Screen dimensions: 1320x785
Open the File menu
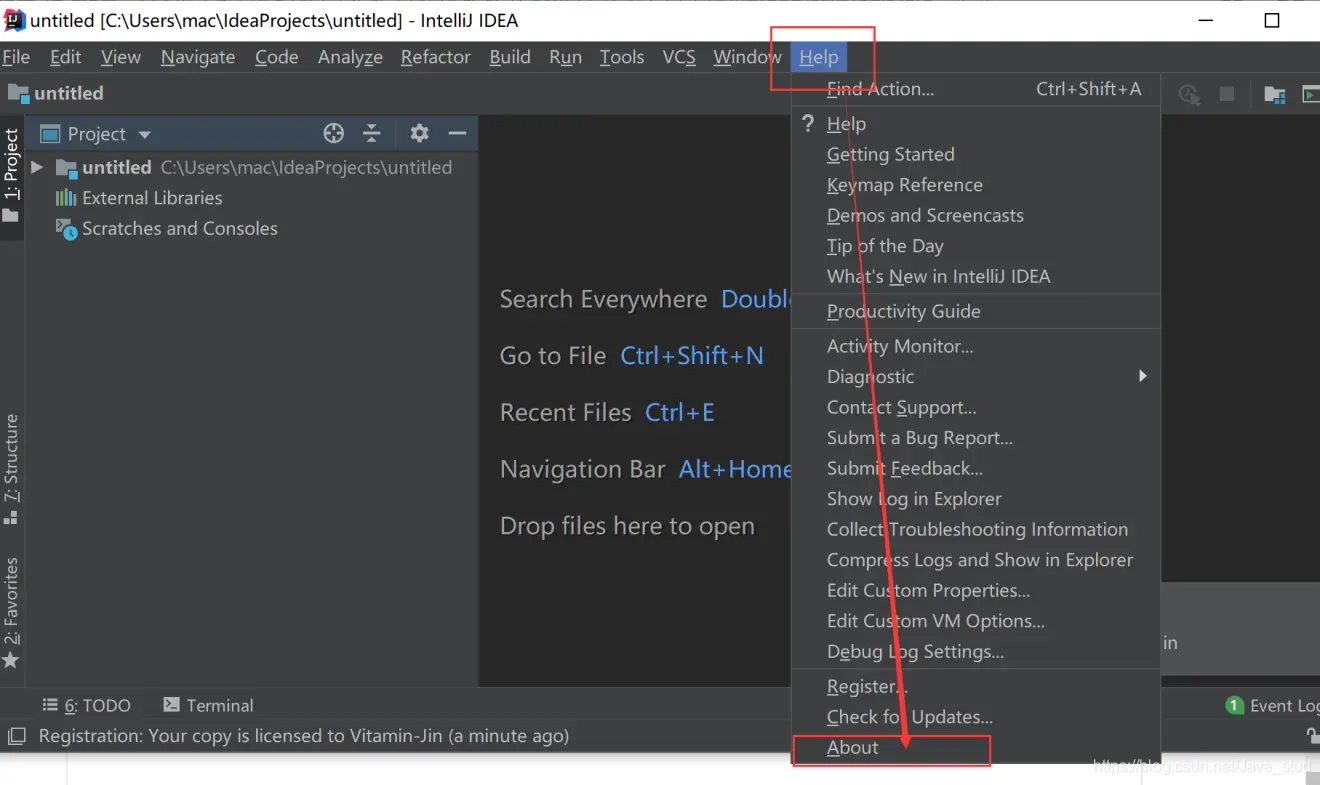pyautogui.click(x=16, y=57)
